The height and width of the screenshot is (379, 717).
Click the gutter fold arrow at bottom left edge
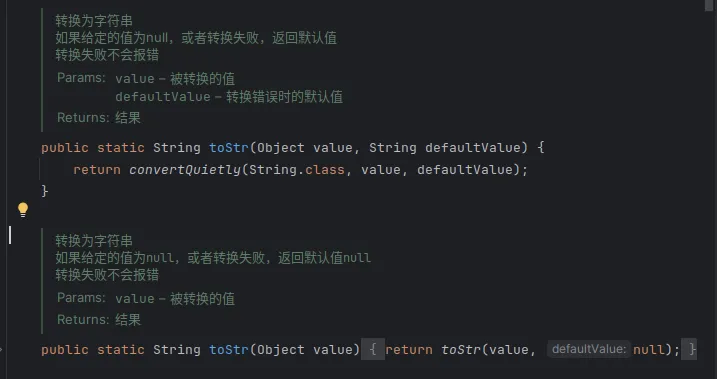click(x=1, y=350)
